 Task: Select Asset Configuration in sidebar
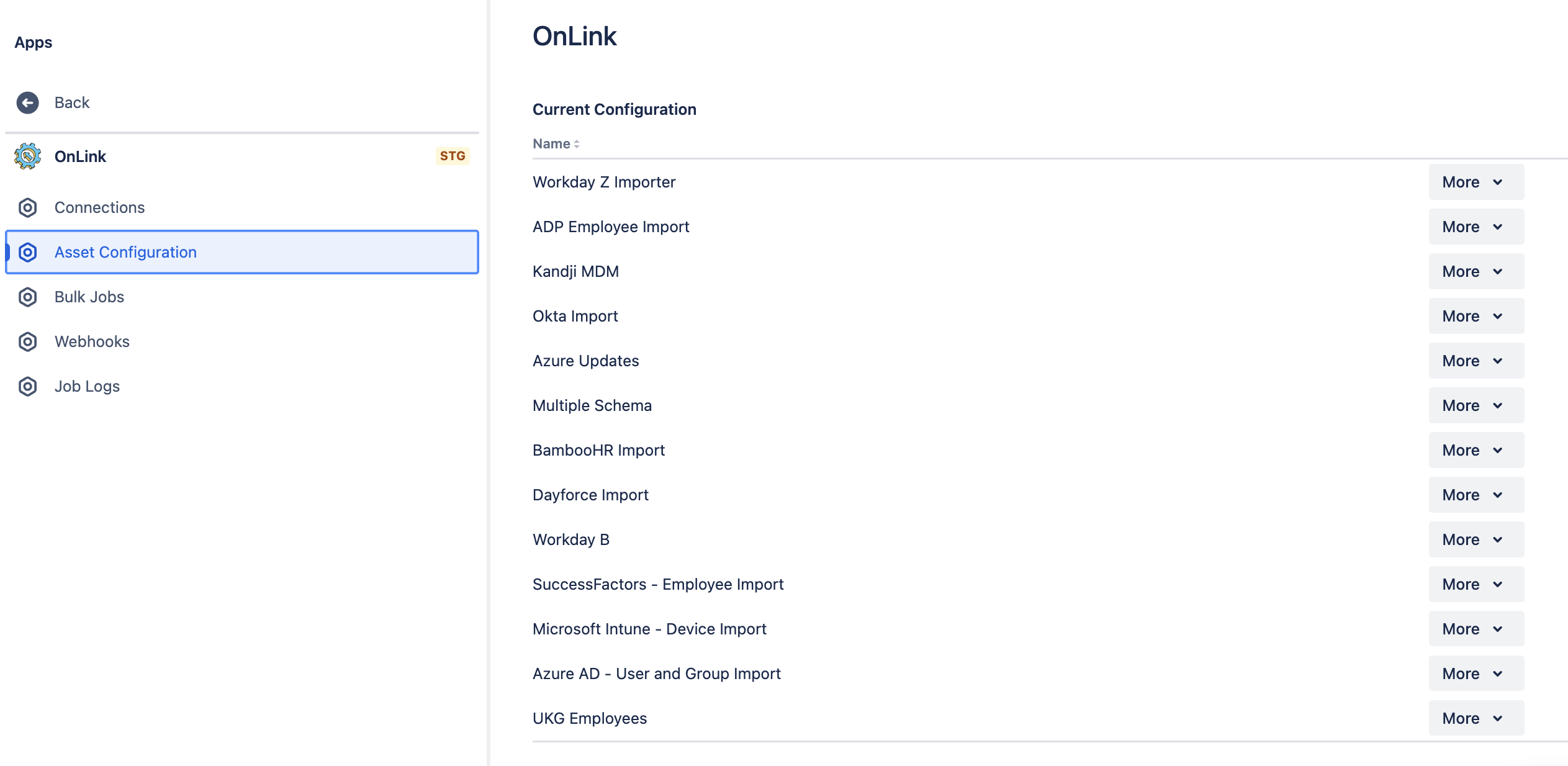click(x=242, y=252)
